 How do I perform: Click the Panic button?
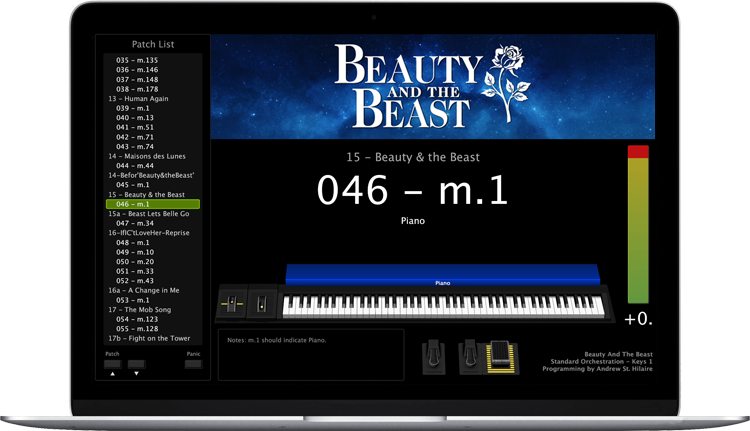[x=193, y=364]
